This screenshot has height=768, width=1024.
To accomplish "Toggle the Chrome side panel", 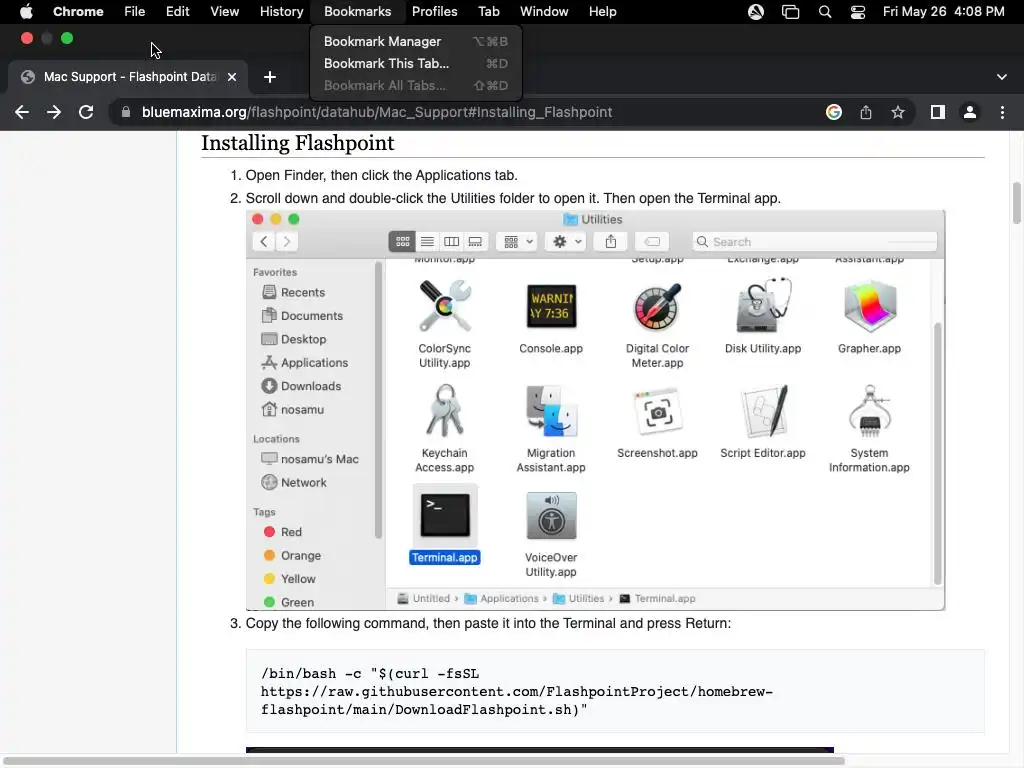I will coord(938,112).
